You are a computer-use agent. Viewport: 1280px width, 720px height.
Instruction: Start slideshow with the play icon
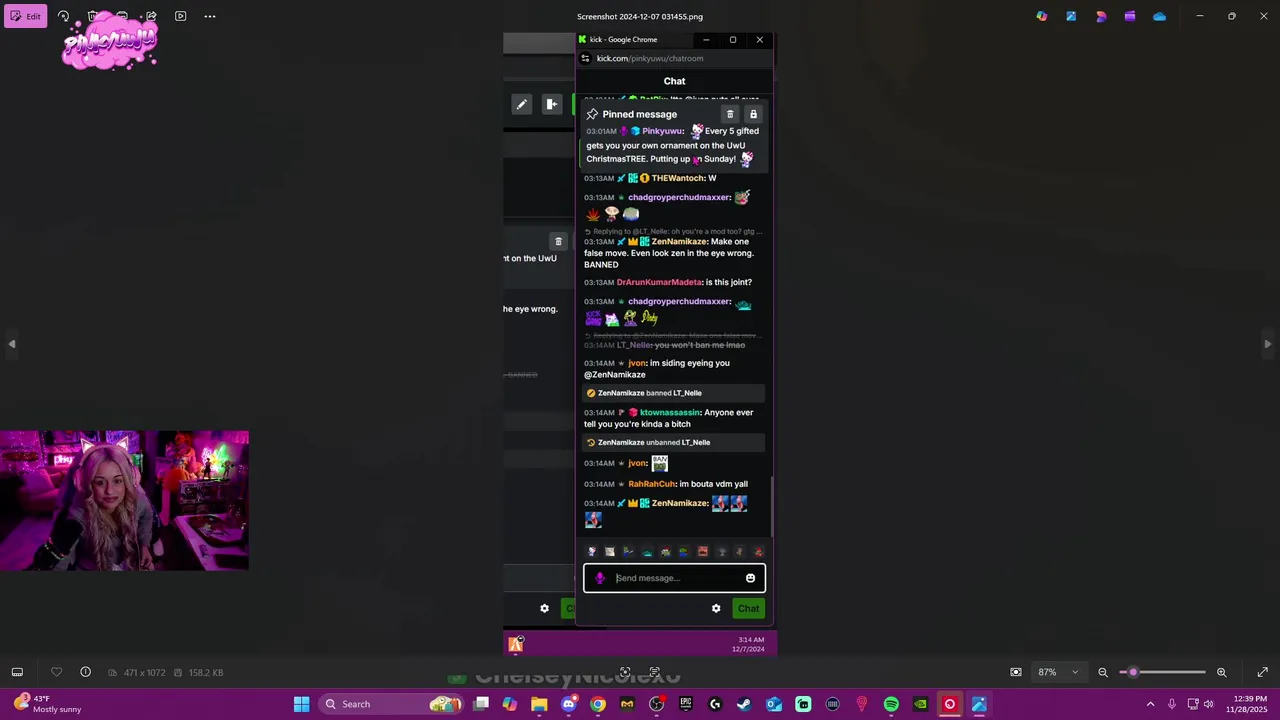181,16
